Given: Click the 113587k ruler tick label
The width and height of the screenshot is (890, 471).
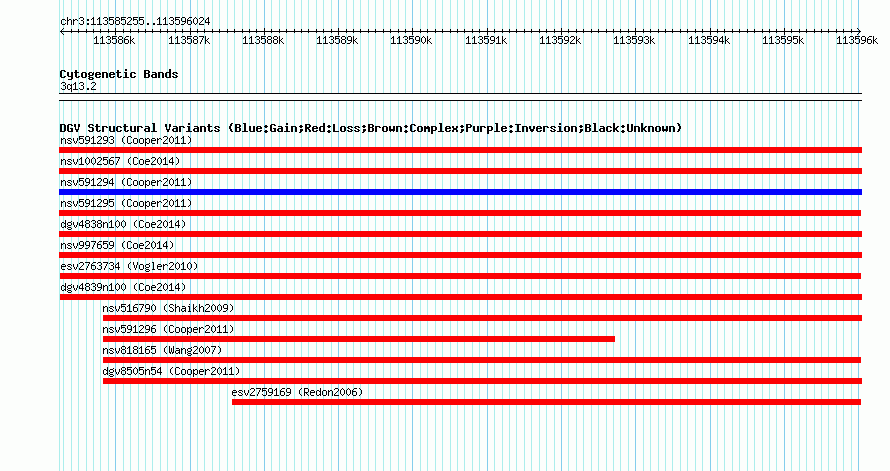Looking at the screenshot, I should (189, 40).
